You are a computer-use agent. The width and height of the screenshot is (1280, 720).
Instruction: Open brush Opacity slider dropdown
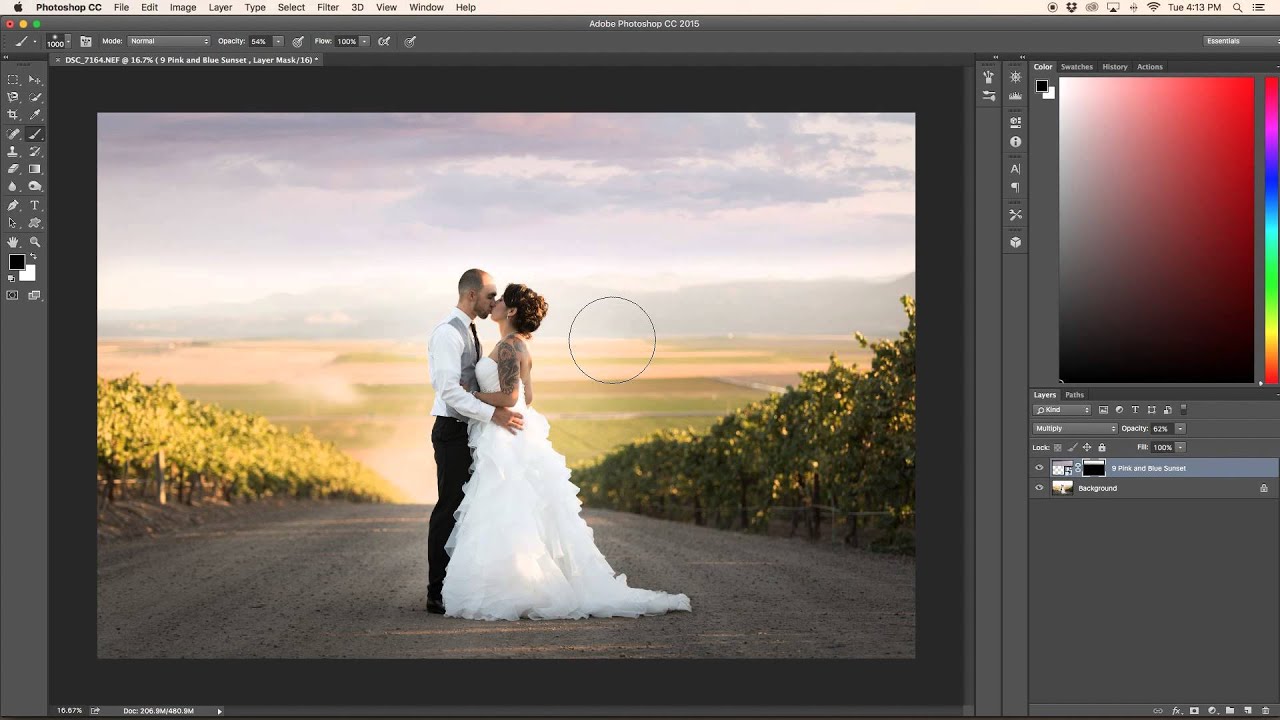click(x=278, y=41)
